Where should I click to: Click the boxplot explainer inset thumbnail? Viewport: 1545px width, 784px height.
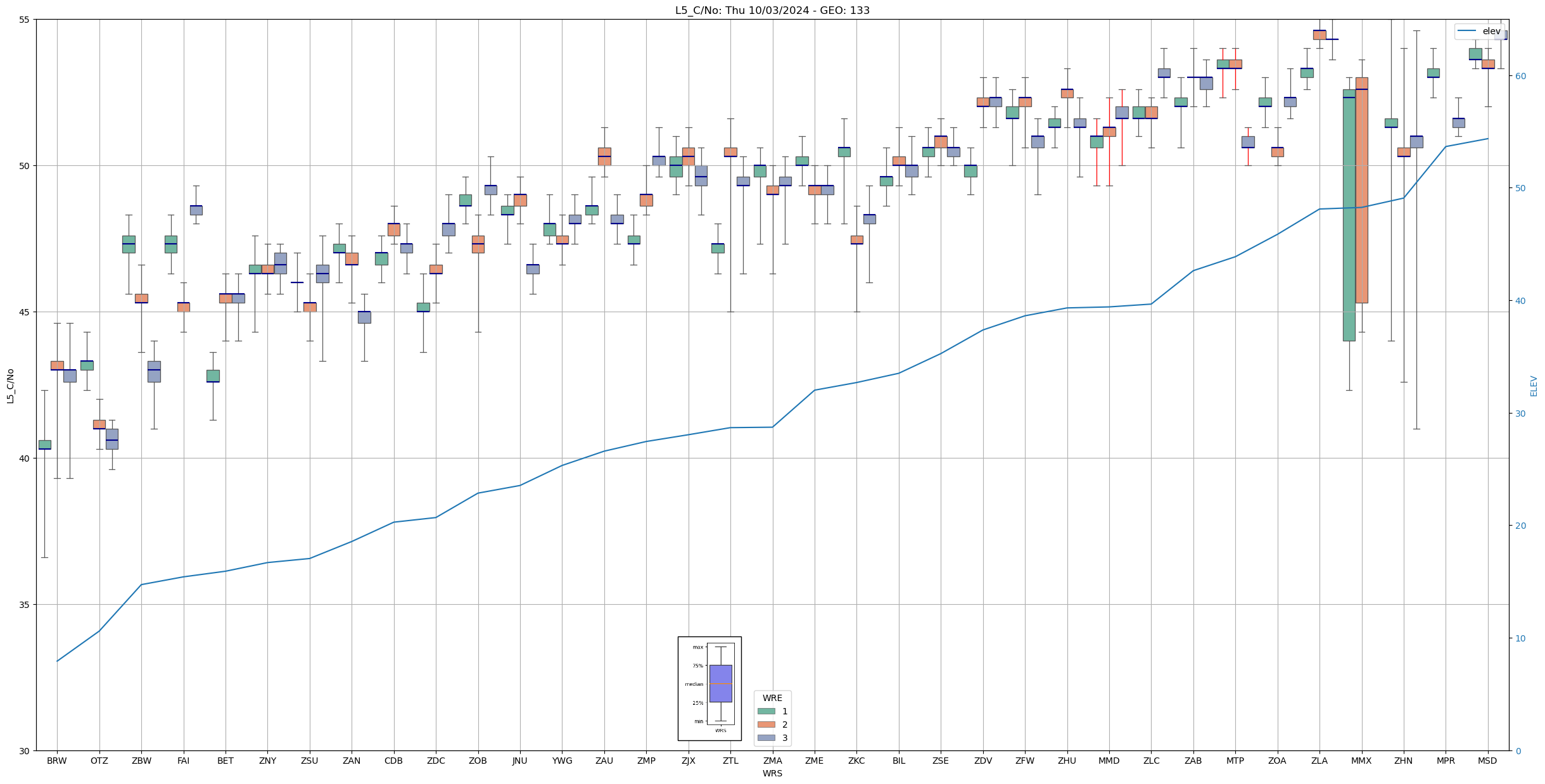[x=709, y=688]
